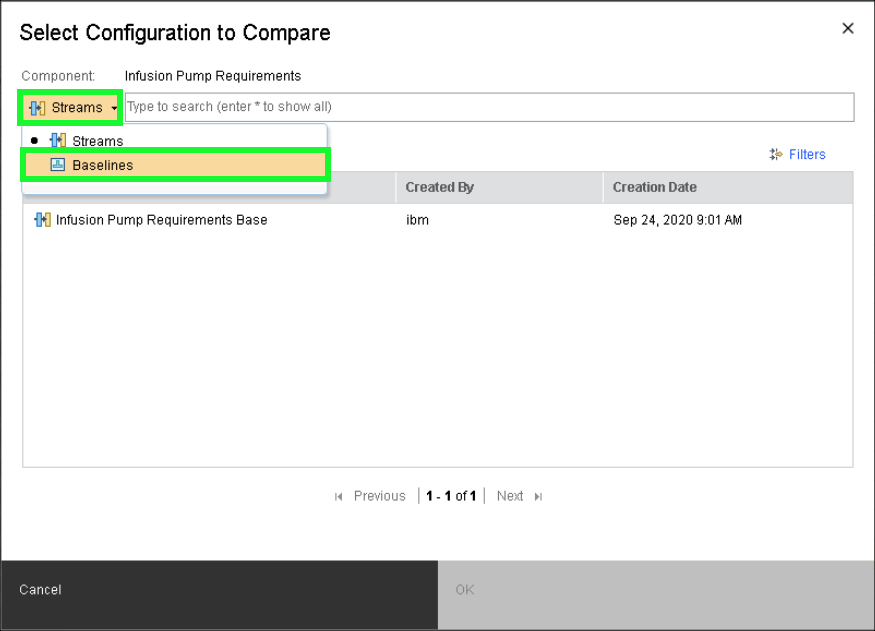This screenshot has width=875, height=631.
Task: Click the Streams icon in the dropdown list
Action: click(x=58, y=141)
